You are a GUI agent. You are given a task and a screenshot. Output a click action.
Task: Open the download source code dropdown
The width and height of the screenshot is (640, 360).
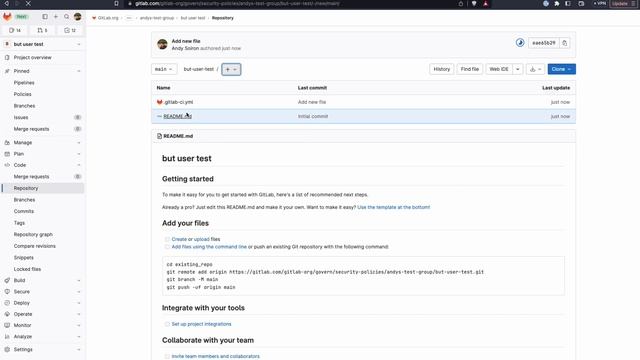pos(535,69)
